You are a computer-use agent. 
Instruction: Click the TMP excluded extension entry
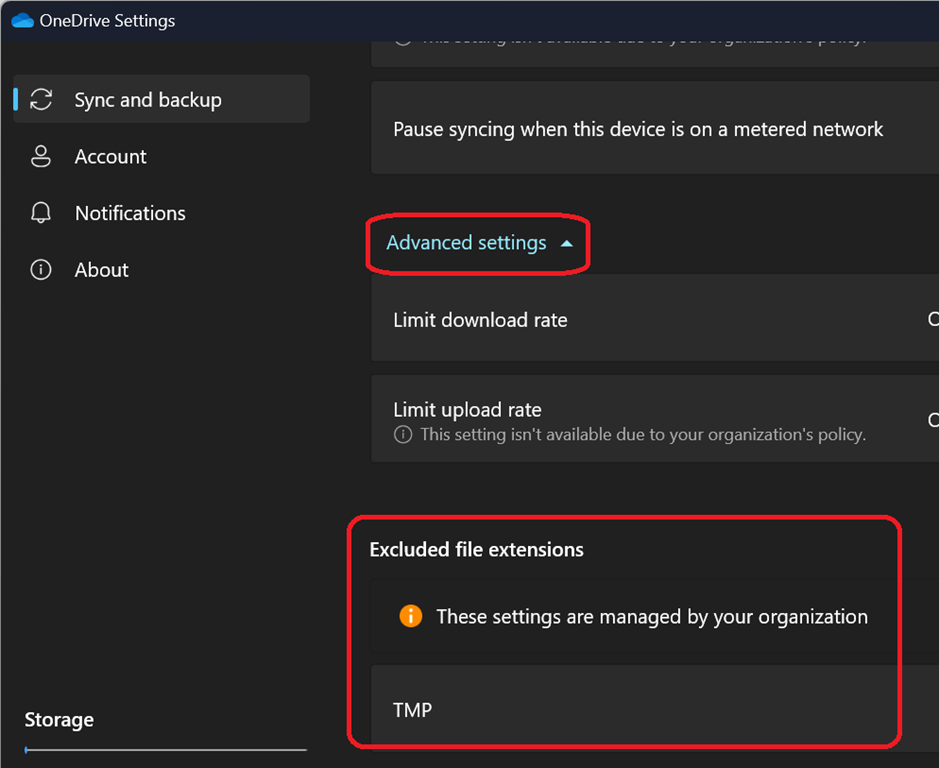coord(412,710)
